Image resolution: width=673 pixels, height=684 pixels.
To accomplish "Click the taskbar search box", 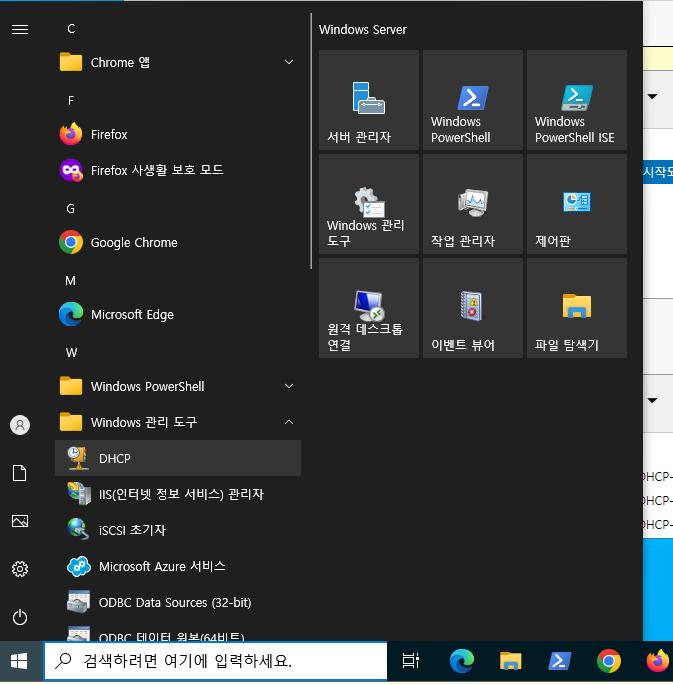I will [x=215, y=661].
